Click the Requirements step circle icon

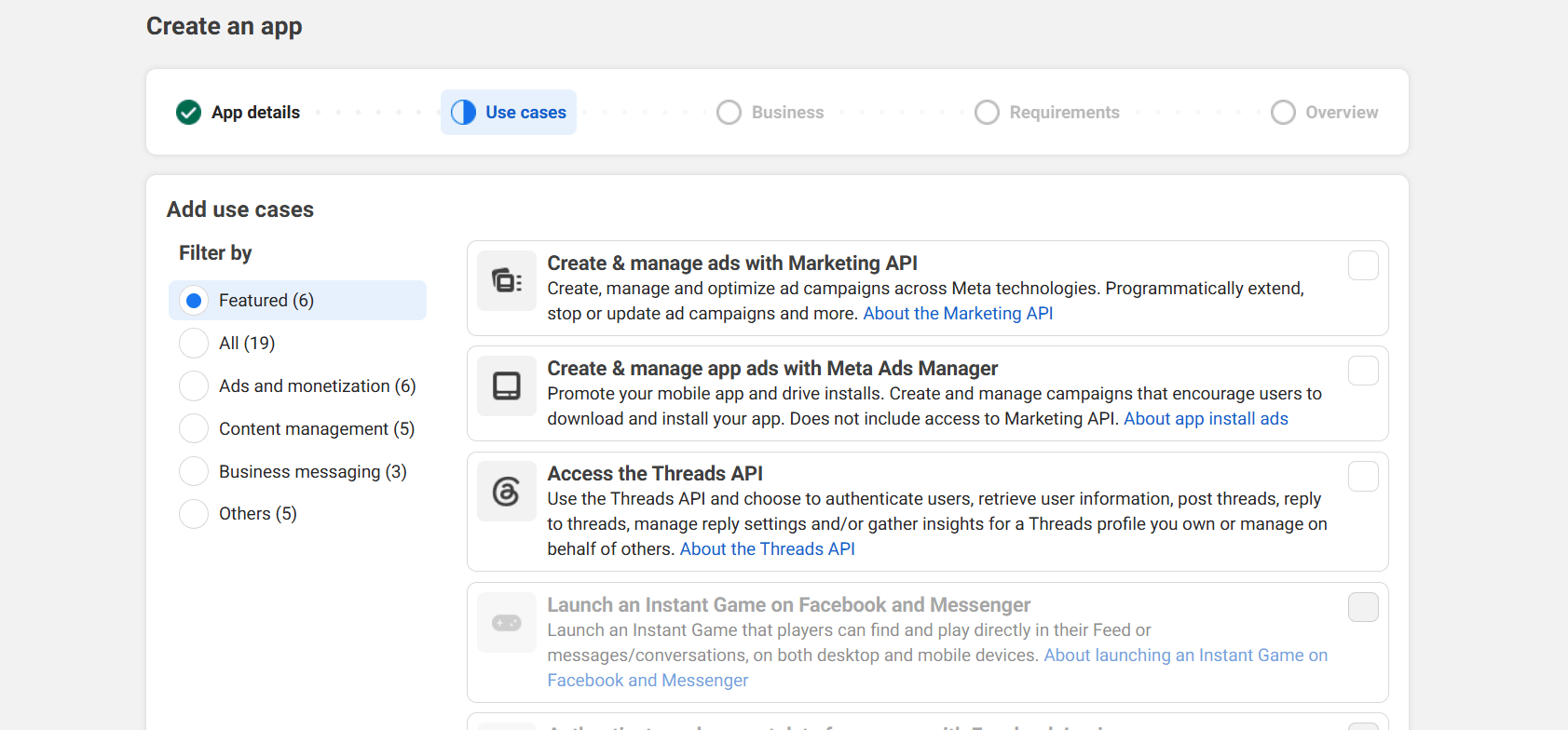[x=987, y=113]
